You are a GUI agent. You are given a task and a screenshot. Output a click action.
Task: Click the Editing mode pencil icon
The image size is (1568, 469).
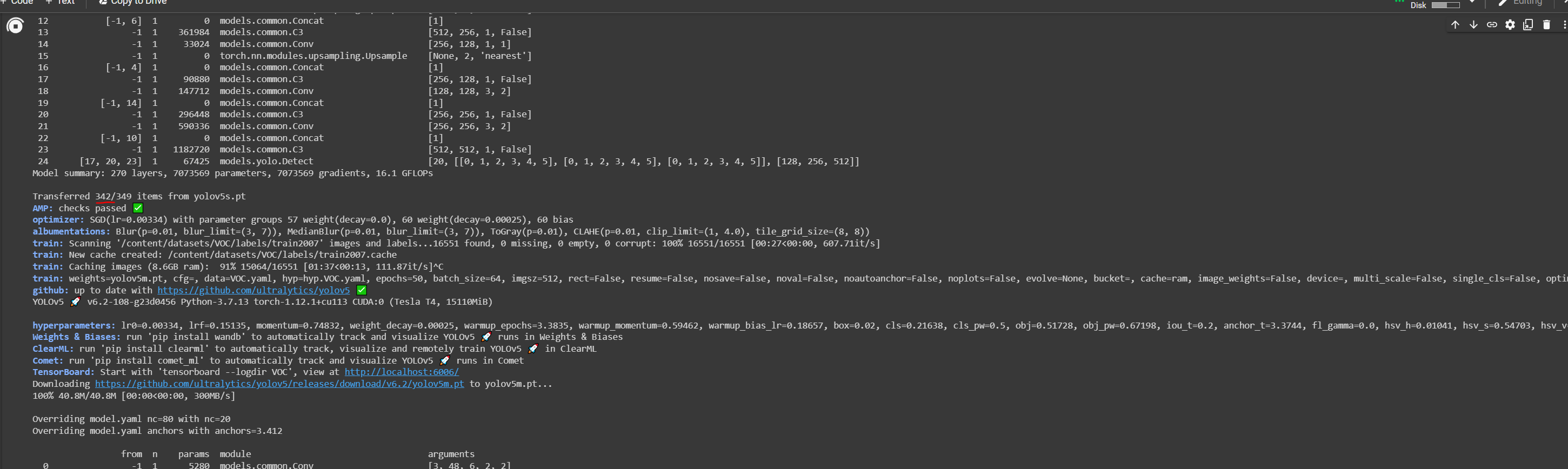click(1502, 3)
